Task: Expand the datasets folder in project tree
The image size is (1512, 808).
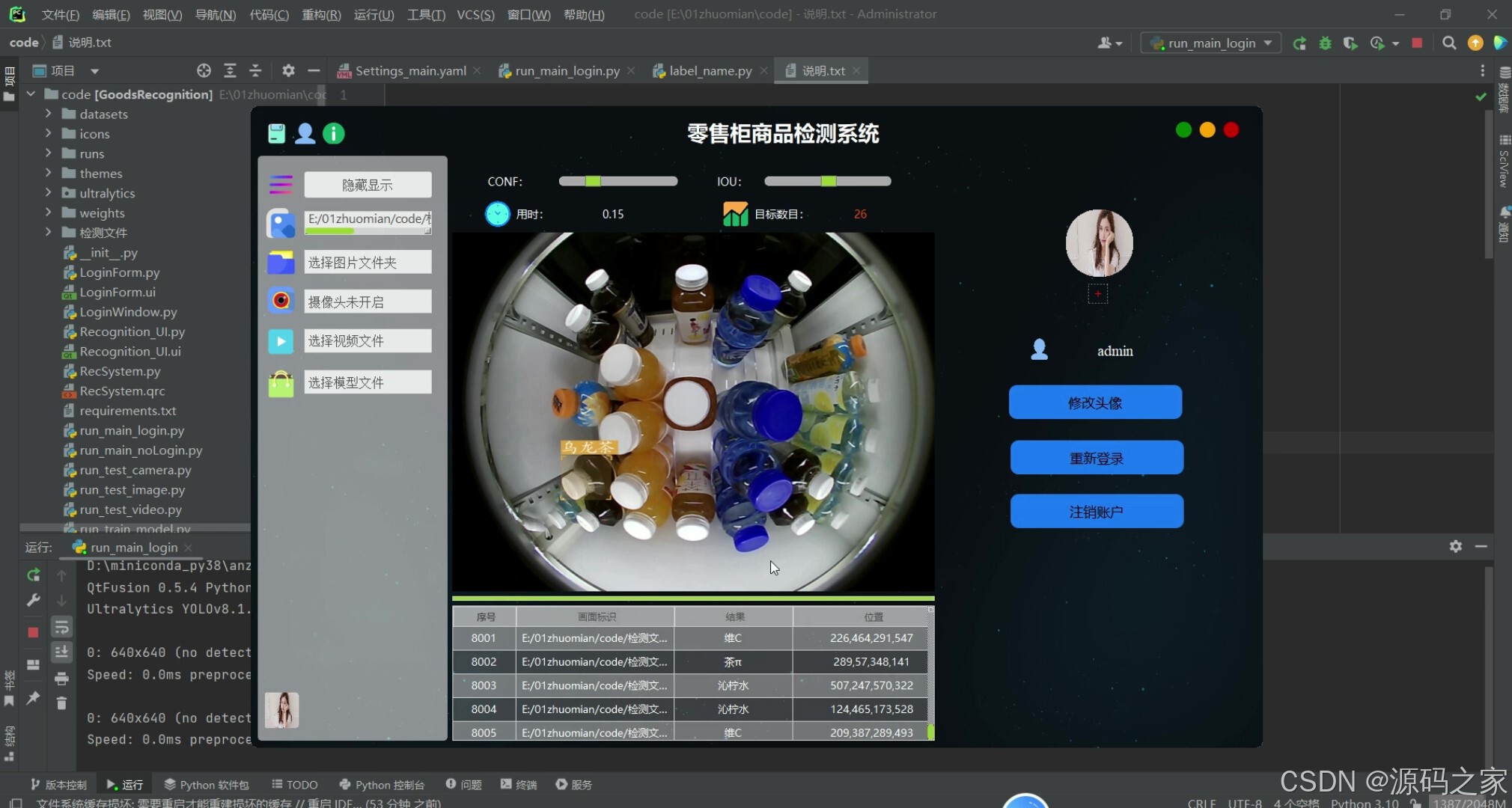Action: pyautogui.click(x=49, y=114)
